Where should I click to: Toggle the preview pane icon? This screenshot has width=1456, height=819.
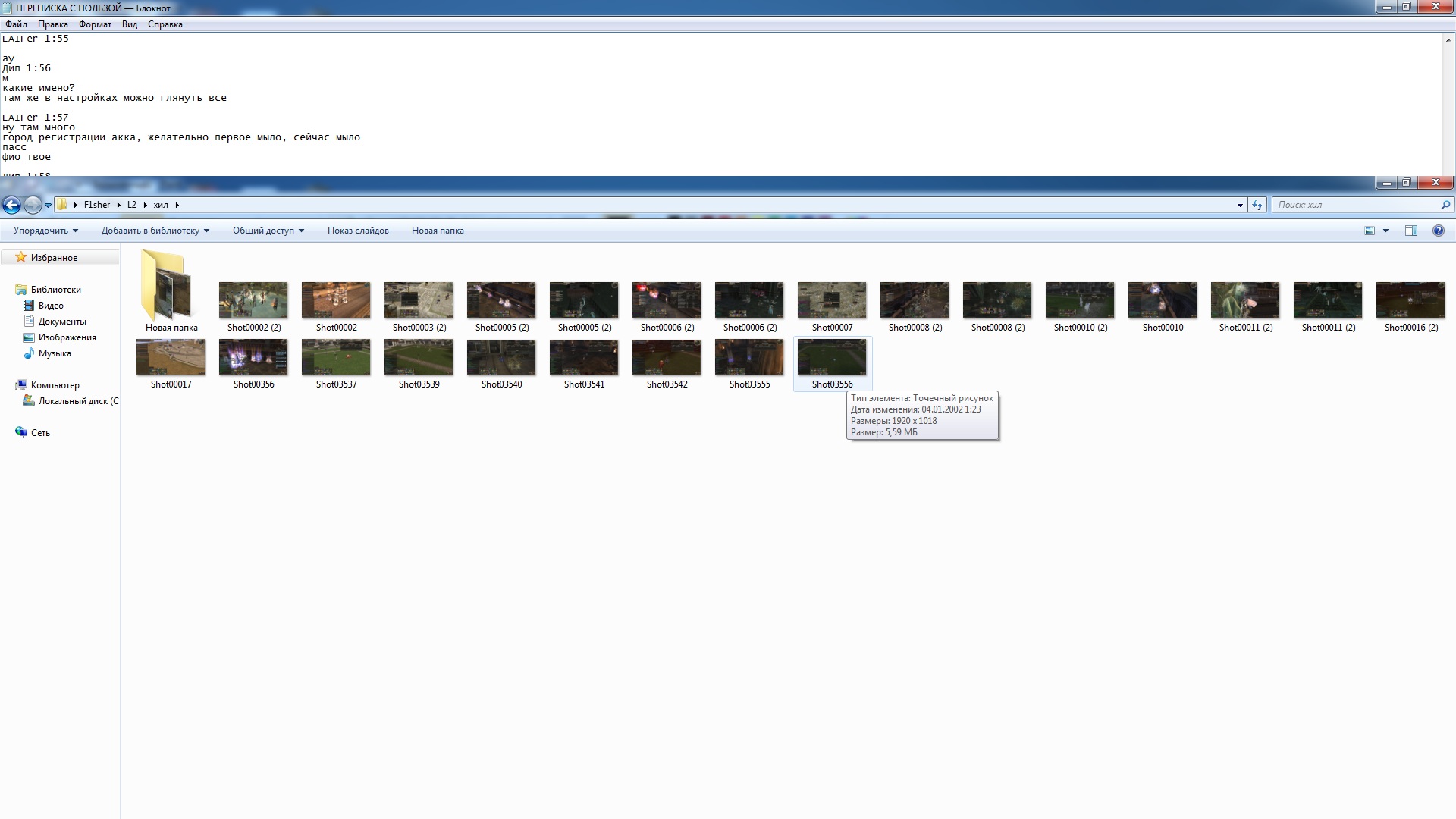[x=1410, y=231]
